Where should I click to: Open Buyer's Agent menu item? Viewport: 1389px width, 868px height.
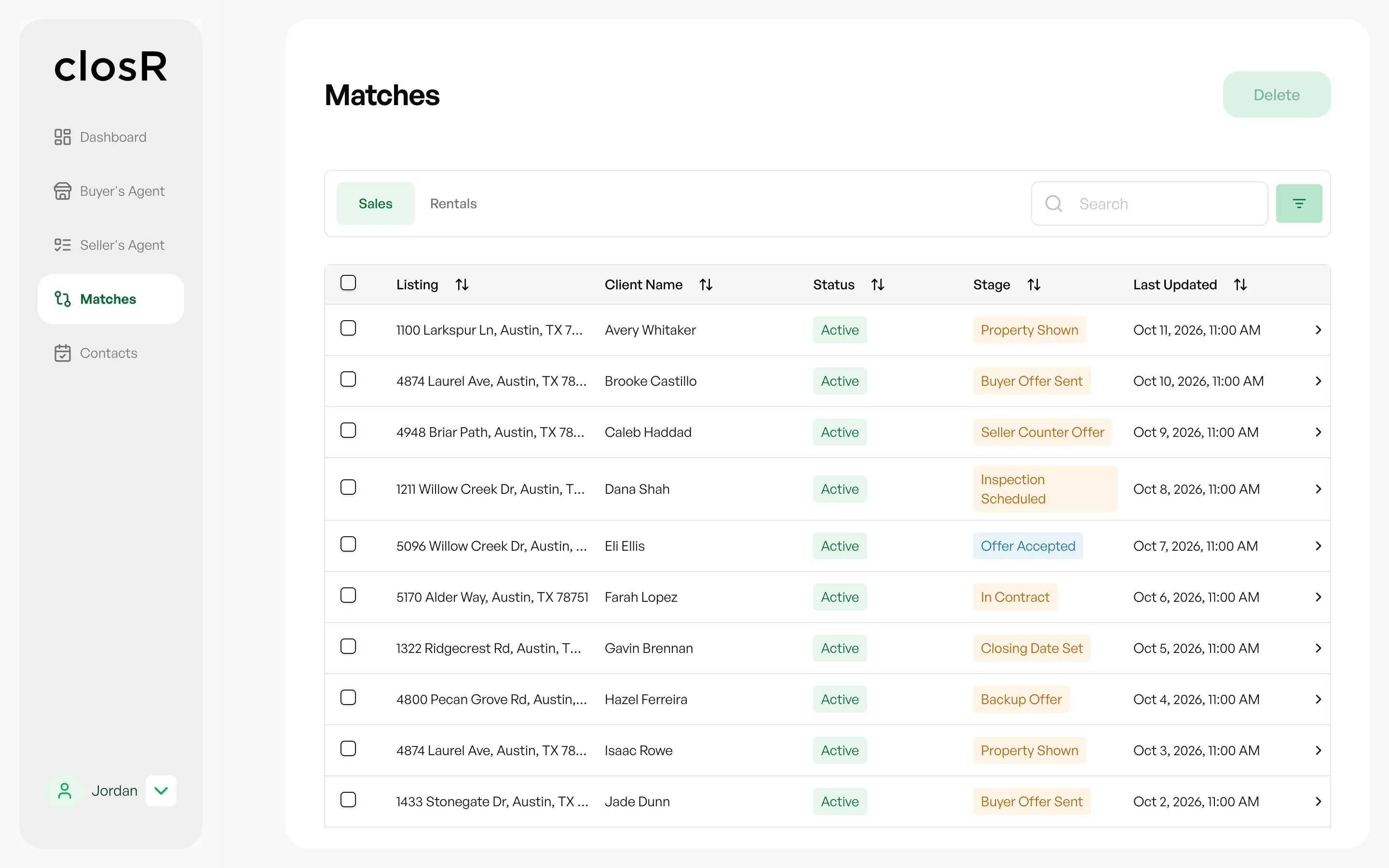coord(111,190)
